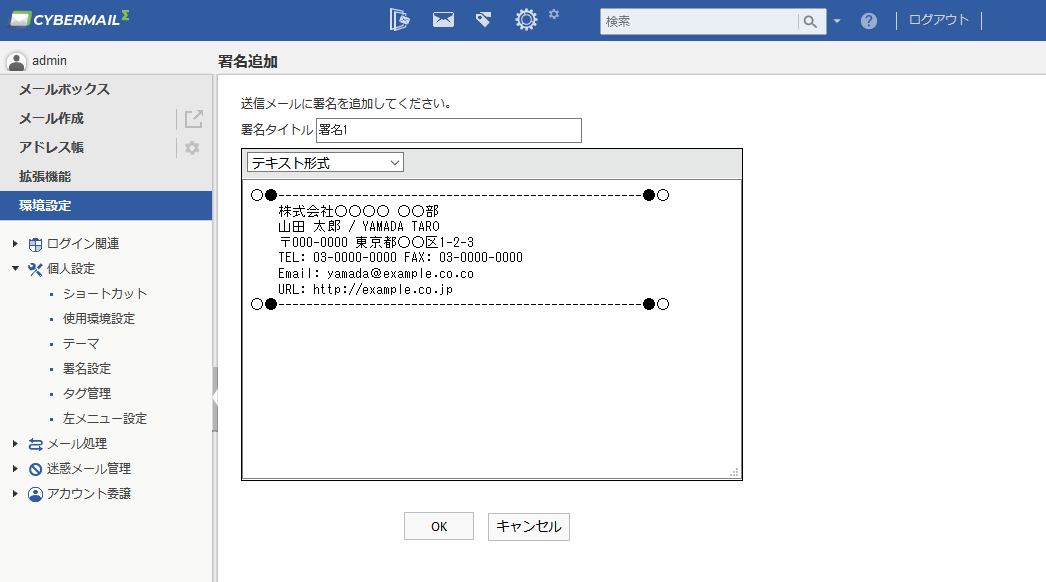1046x582 pixels.
Task: Click the OK button
Action: 439,526
